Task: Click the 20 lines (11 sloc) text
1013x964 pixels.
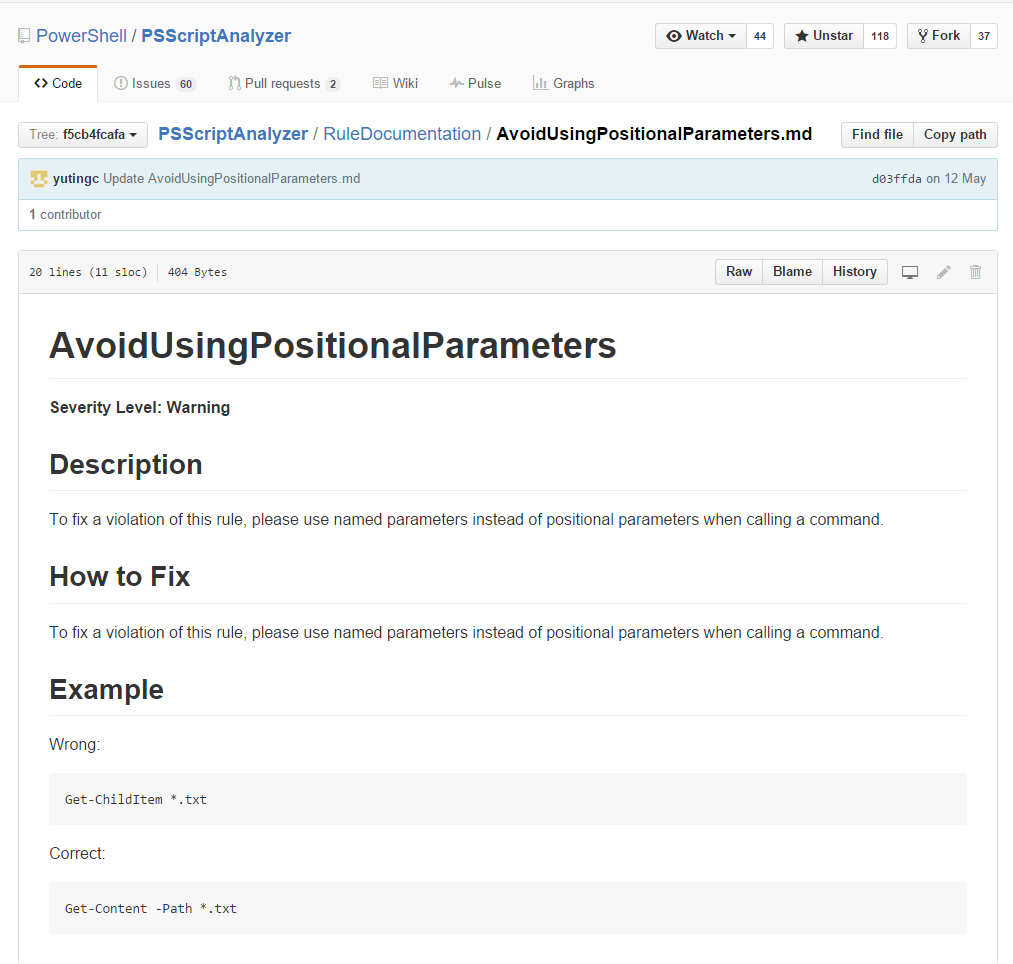Action: (x=88, y=272)
